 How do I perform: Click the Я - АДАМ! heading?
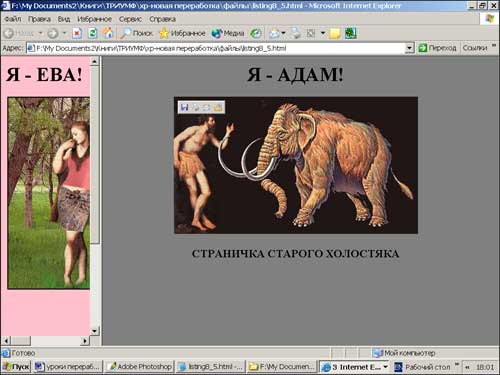pos(295,74)
